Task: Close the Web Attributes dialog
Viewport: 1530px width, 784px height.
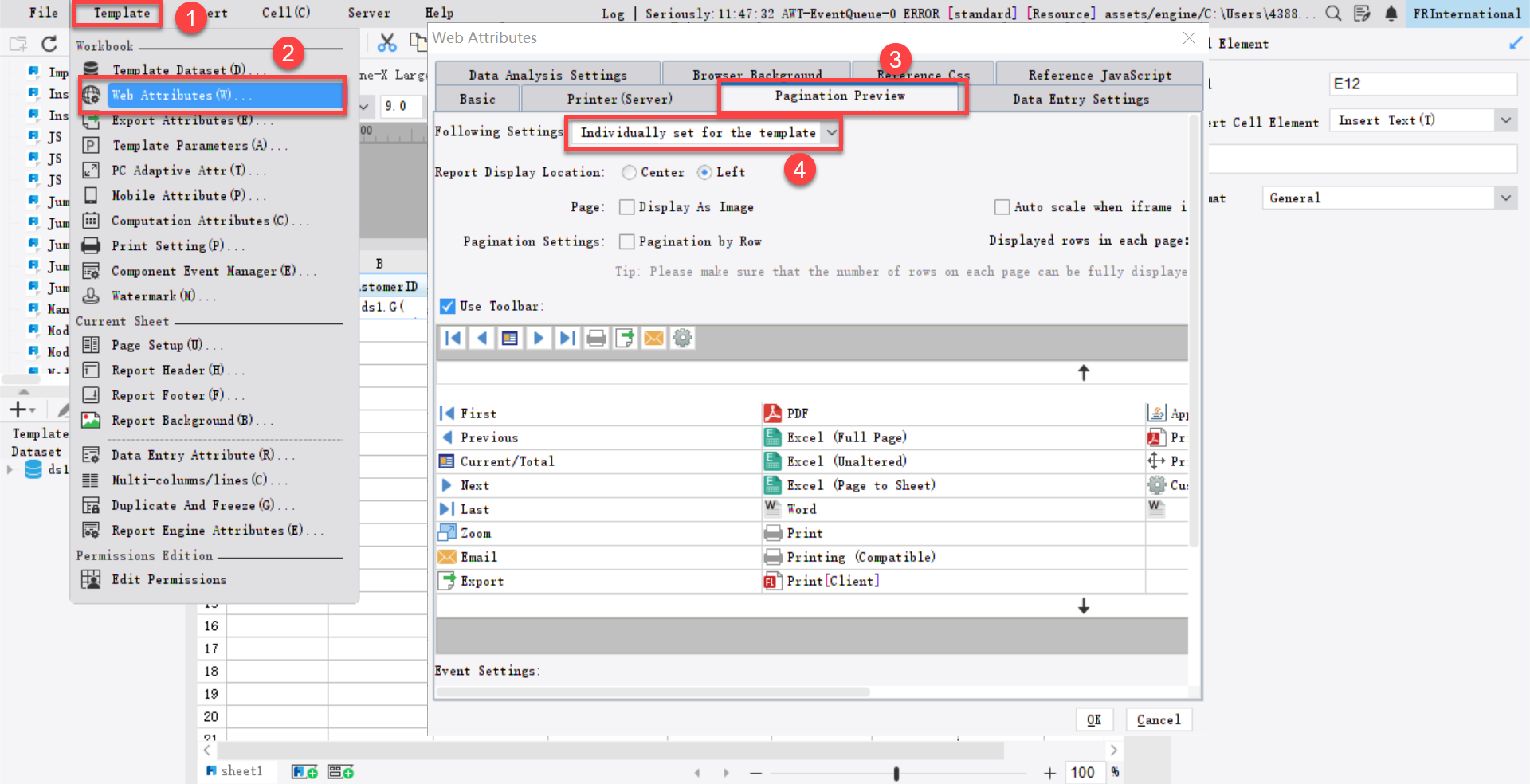Action: (x=1189, y=37)
